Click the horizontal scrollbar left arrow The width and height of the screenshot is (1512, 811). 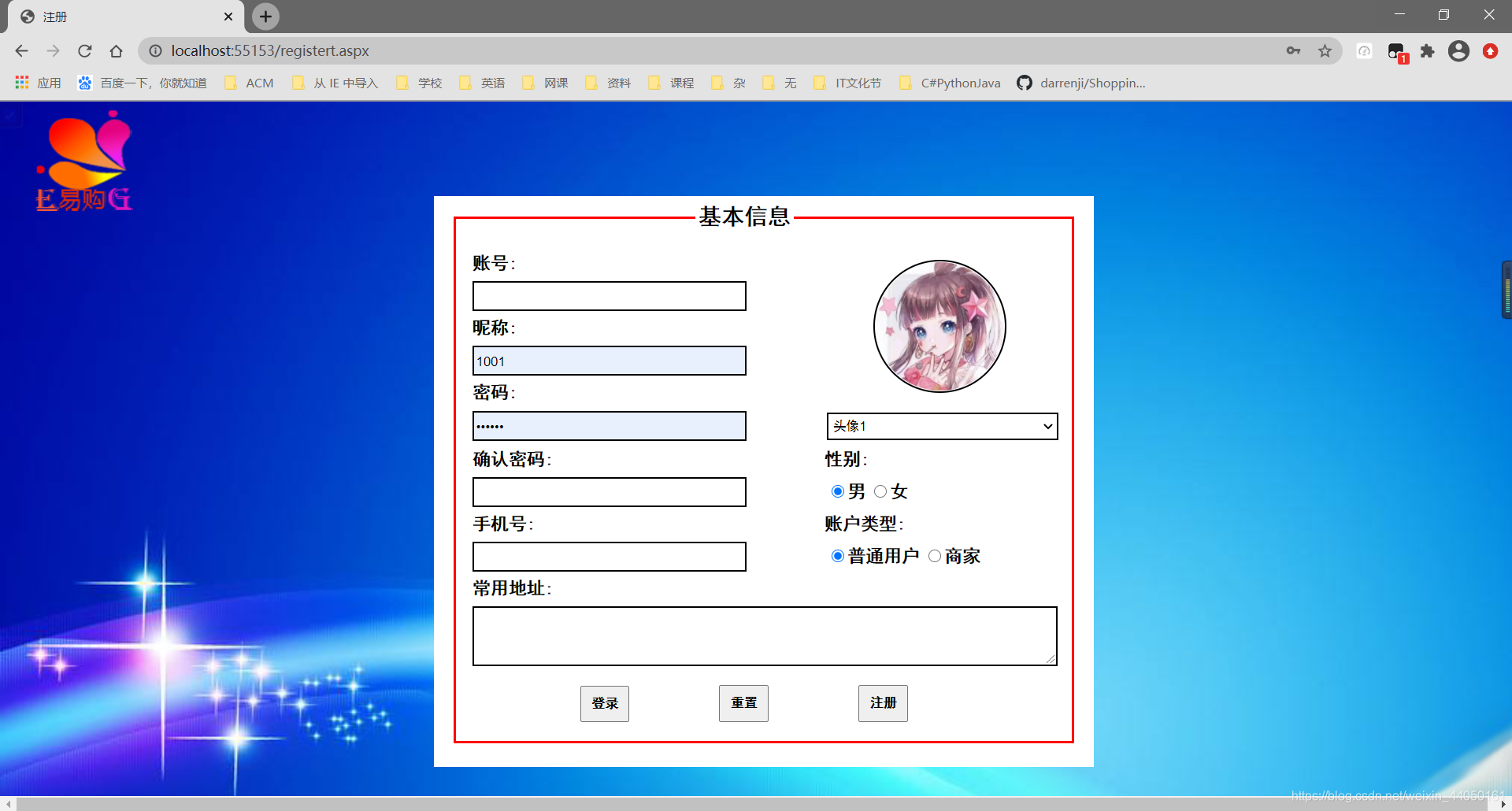pyautogui.click(x=8, y=804)
